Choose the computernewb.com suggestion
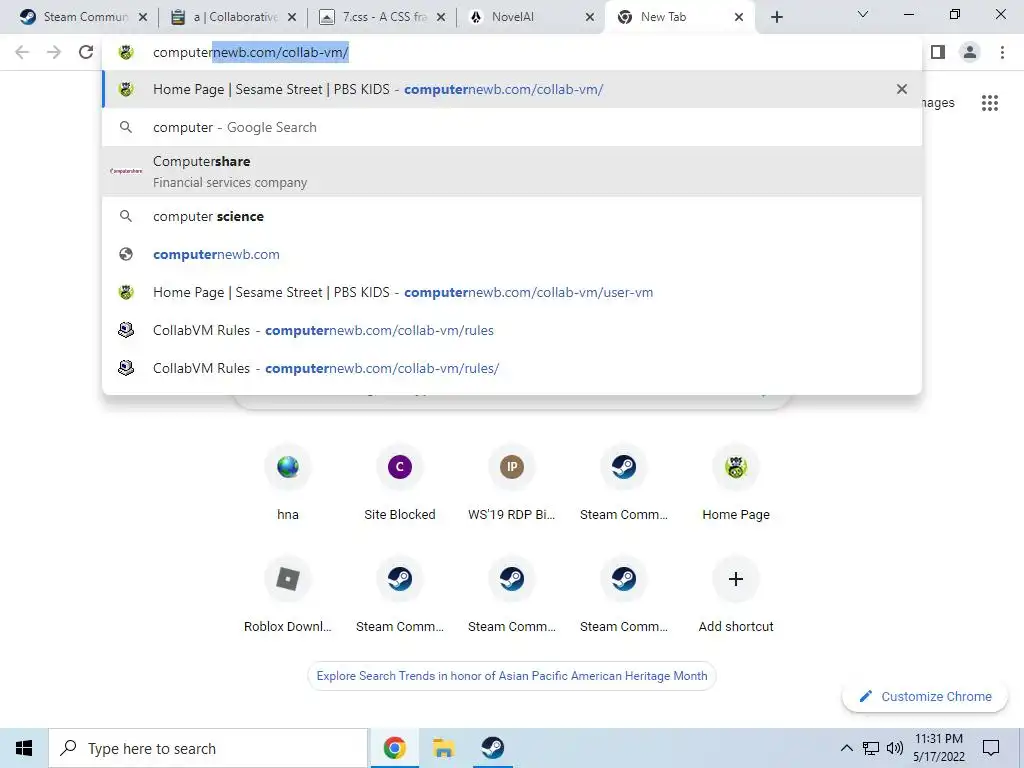This screenshot has width=1024, height=768. pyautogui.click(x=512, y=254)
